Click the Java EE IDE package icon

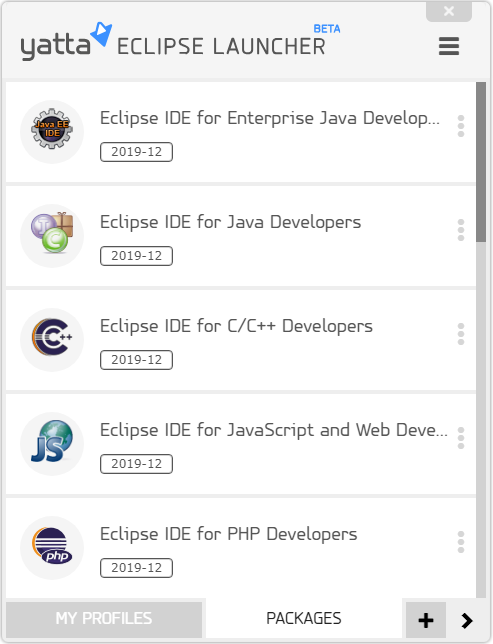(52, 132)
